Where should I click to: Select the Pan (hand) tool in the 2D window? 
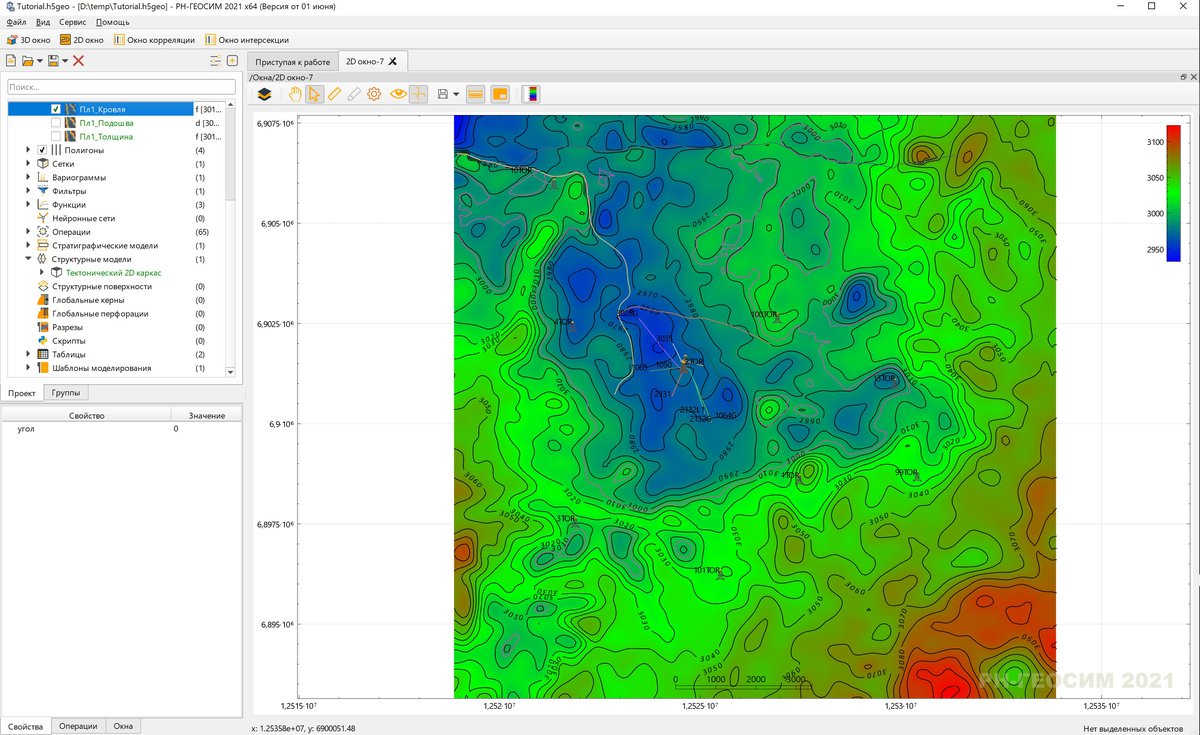click(296, 94)
